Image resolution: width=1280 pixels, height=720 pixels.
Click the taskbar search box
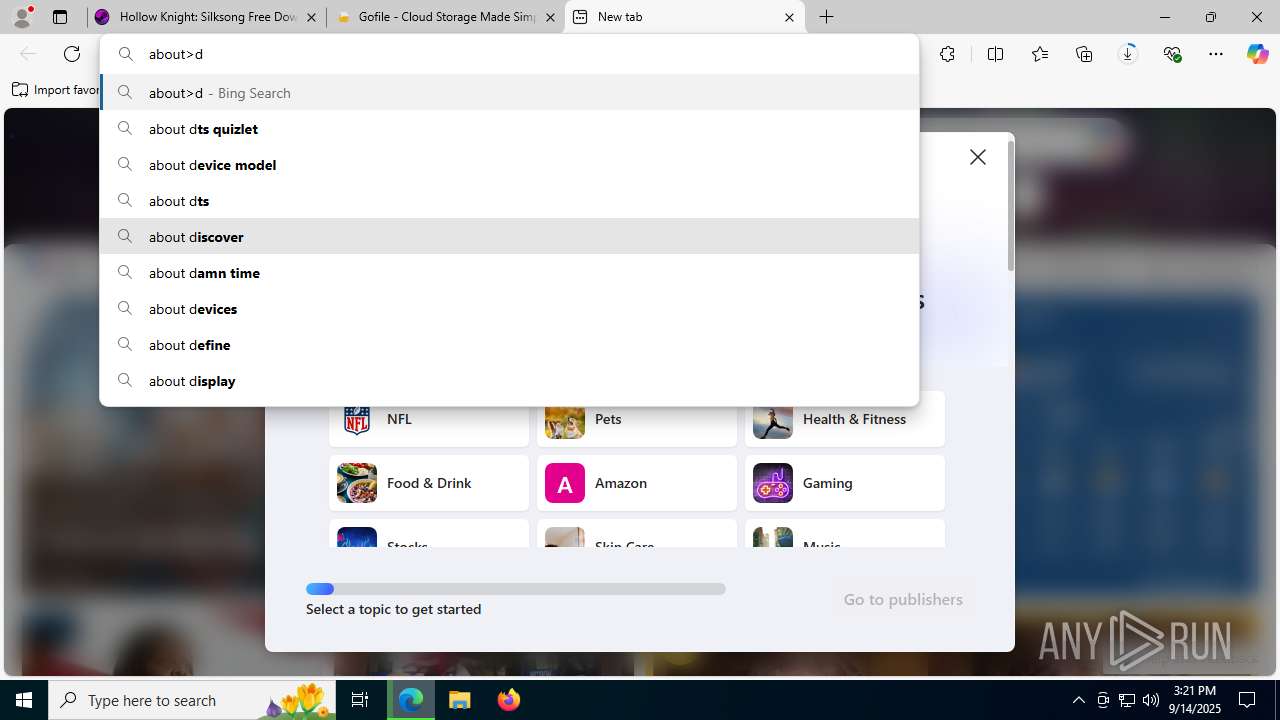194,700
